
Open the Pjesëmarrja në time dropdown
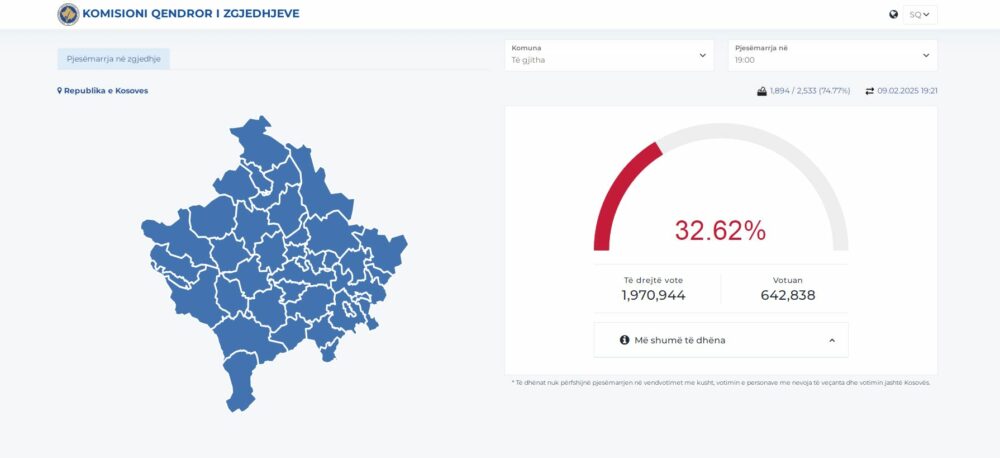(832, 55)
